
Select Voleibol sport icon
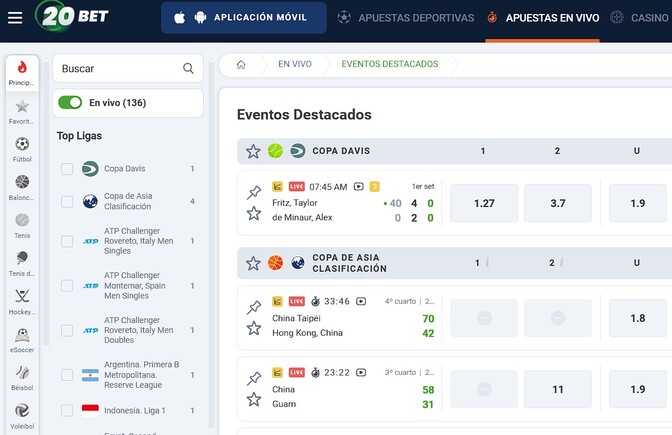tap(22, 416)
